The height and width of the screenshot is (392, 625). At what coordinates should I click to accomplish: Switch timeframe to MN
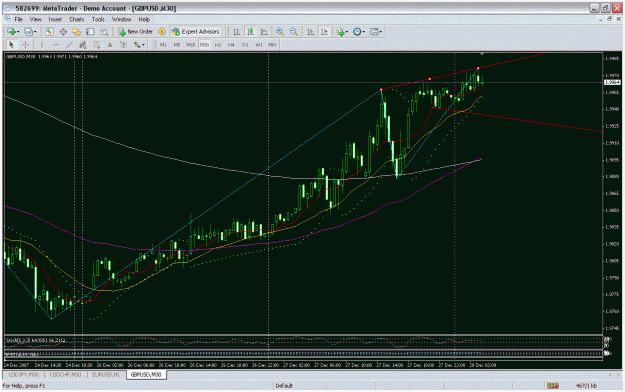click(x=272, y=45)
